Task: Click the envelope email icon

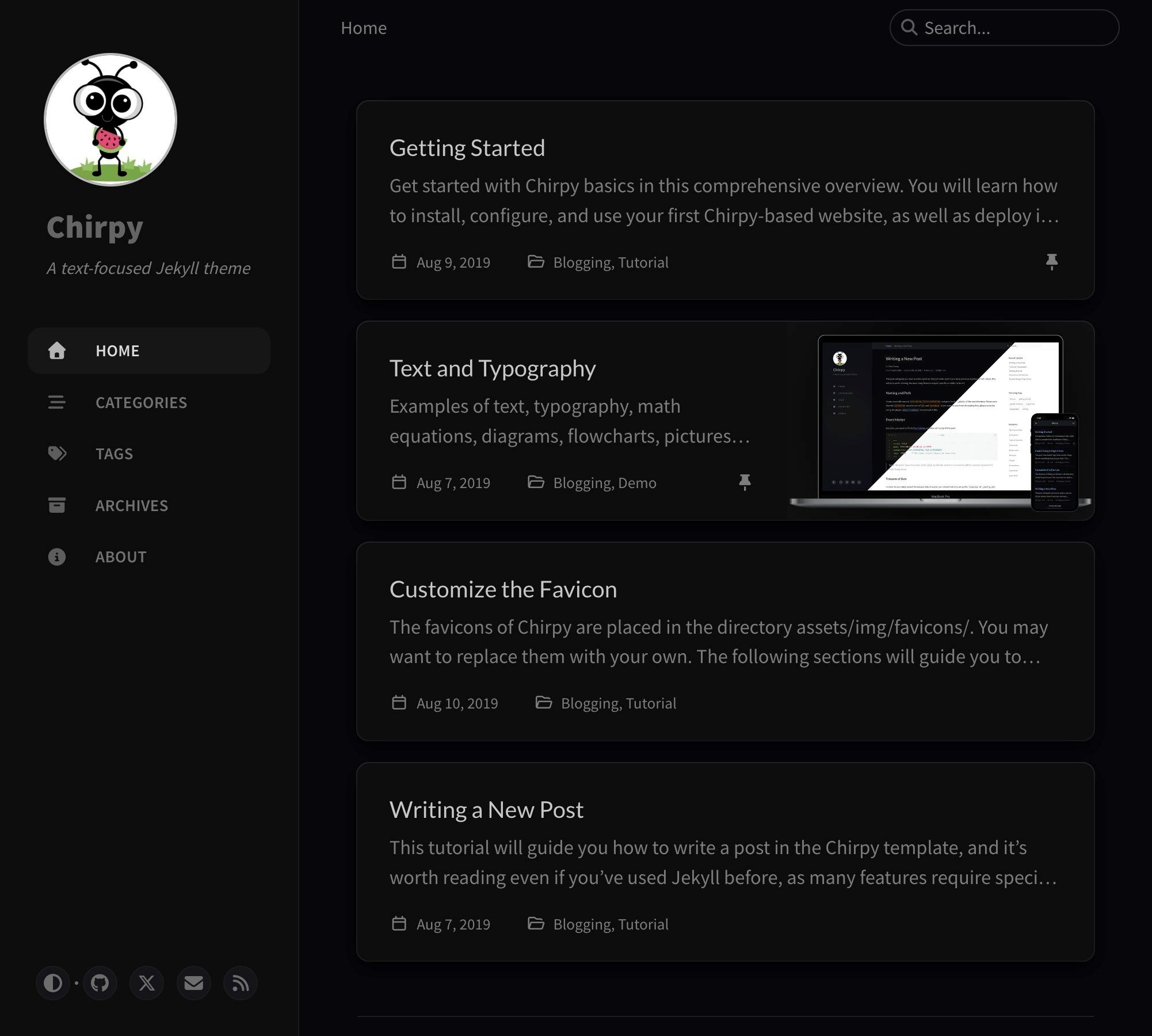Action: pyautogui.click(x=193, y=983)
